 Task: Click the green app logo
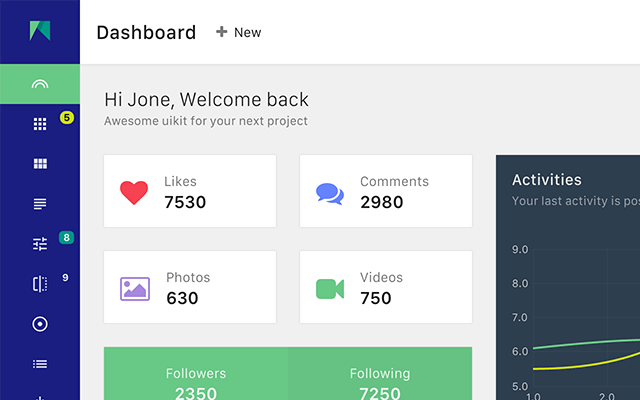tap(40, 31)
